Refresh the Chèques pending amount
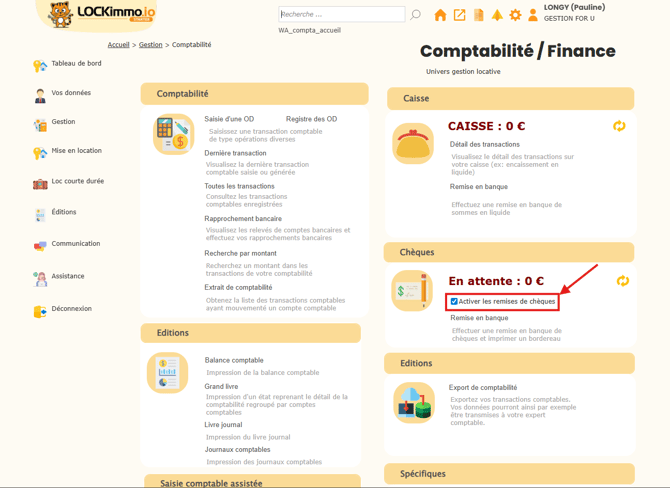 (622, 281)
